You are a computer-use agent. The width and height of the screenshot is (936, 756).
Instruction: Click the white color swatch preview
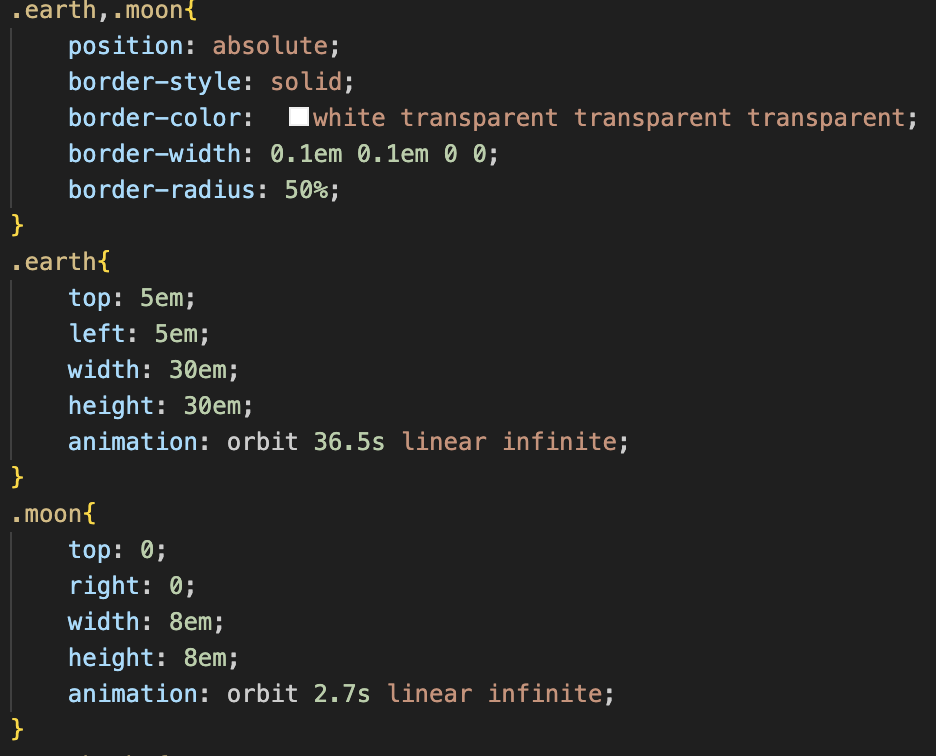pos(298,116)
